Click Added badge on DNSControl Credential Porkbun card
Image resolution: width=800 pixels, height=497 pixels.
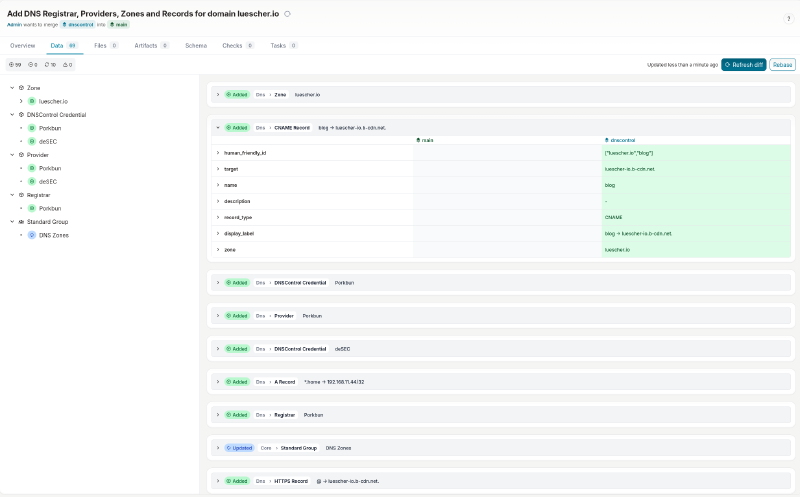tap(237, 283)
